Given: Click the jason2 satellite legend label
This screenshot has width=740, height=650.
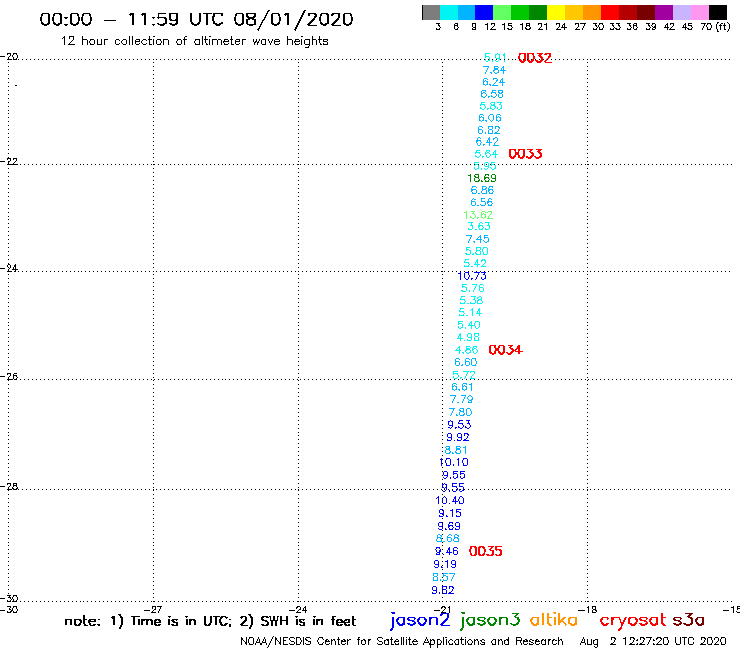Looking at the screenshot, I should 420,620.
